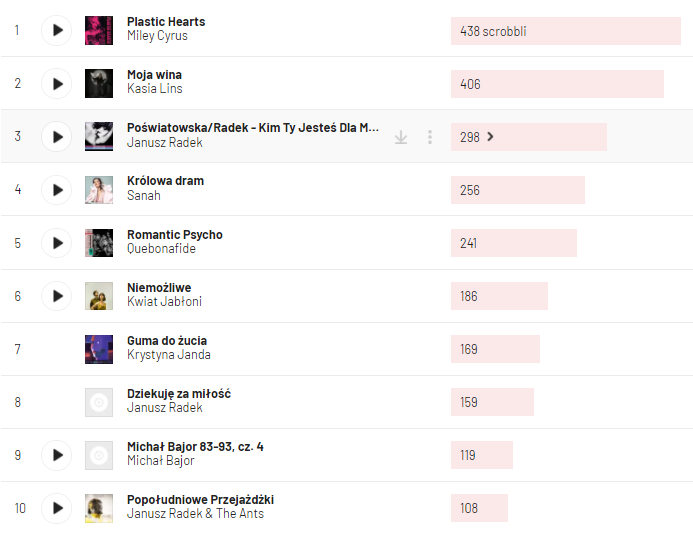
Task: Open the Miley Cyrus artist link
Action: pos(157,36)
